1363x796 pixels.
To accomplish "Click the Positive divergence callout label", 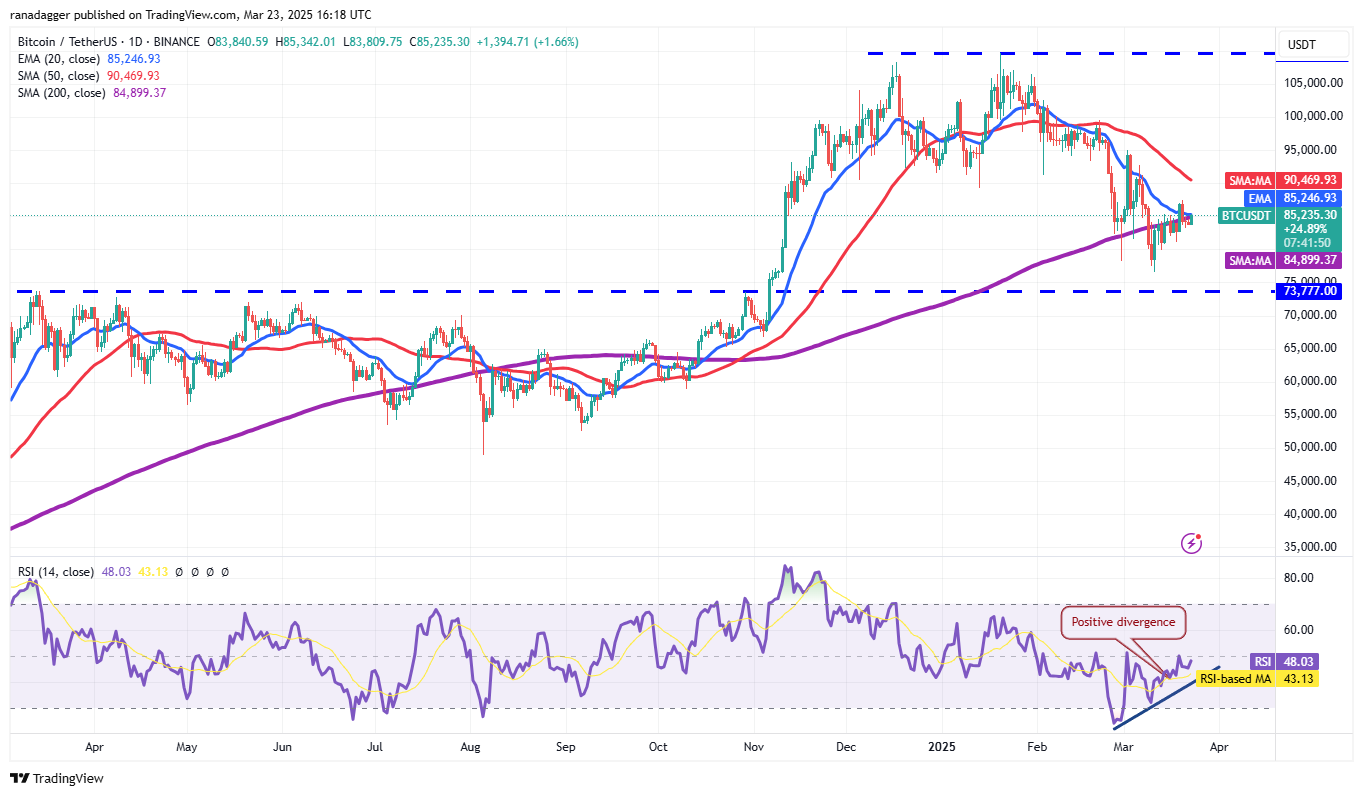I will (x=1124, y=622).
